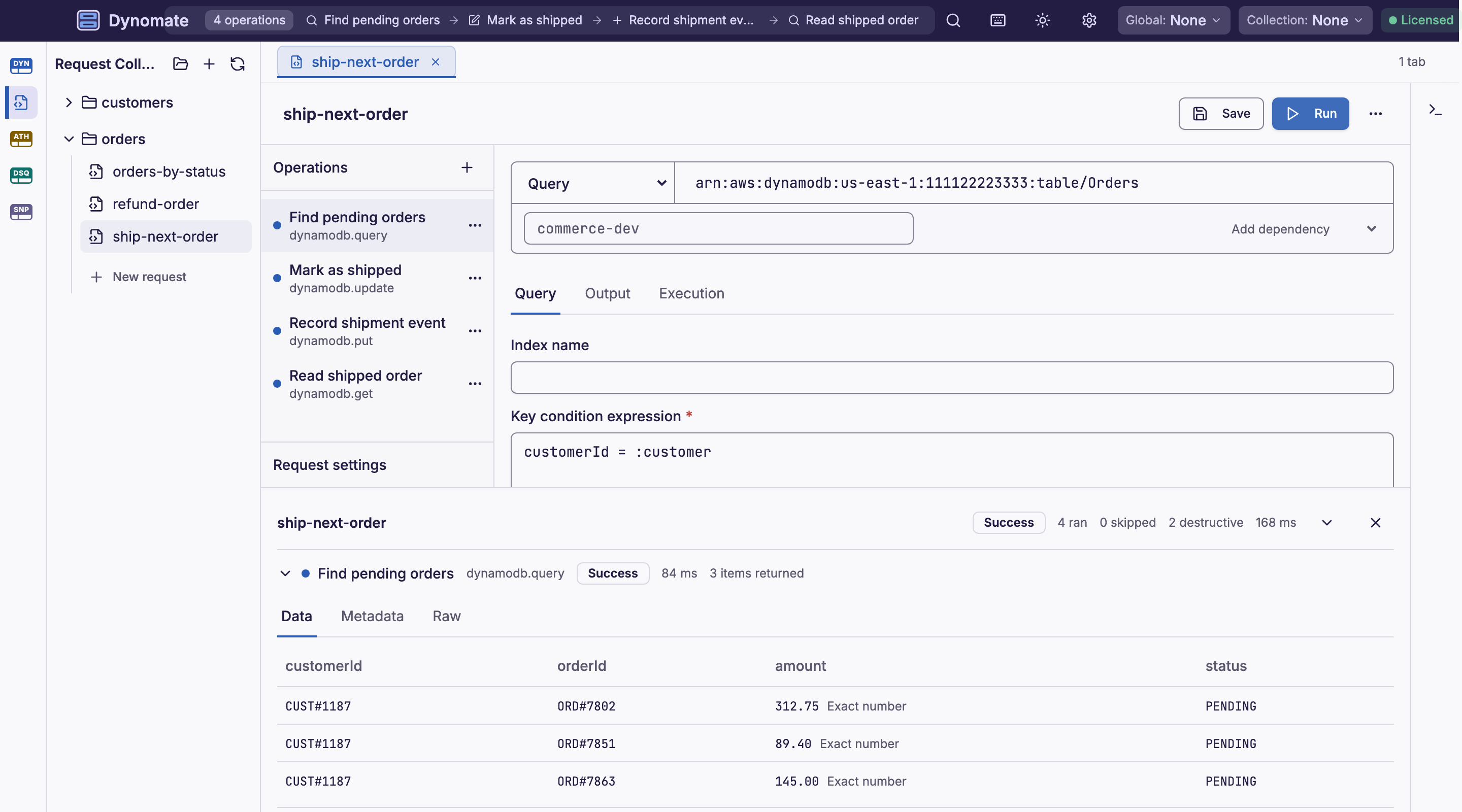Screen dimensions: 1462x812
Task: Switch to the Metadata results tab
Action: coord(372,616)
